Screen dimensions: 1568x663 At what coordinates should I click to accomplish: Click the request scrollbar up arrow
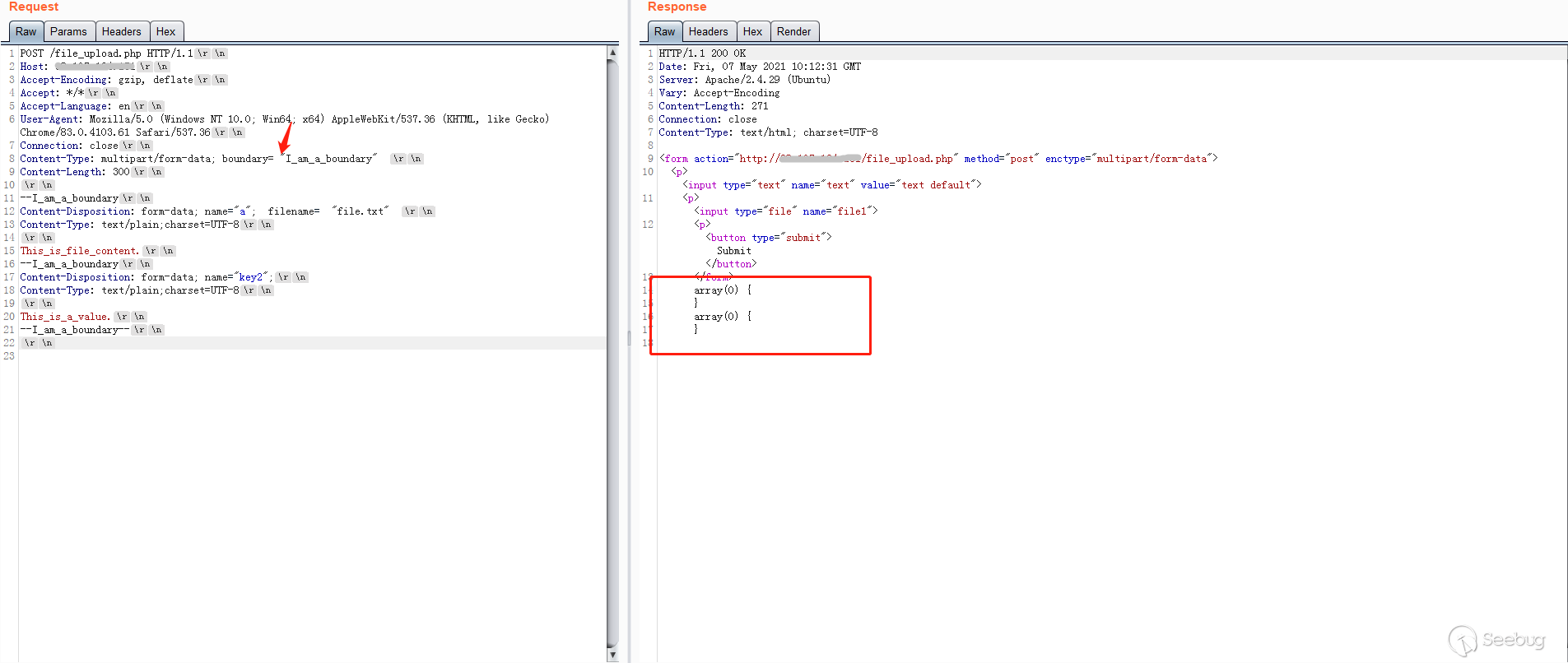coord(612,53)
